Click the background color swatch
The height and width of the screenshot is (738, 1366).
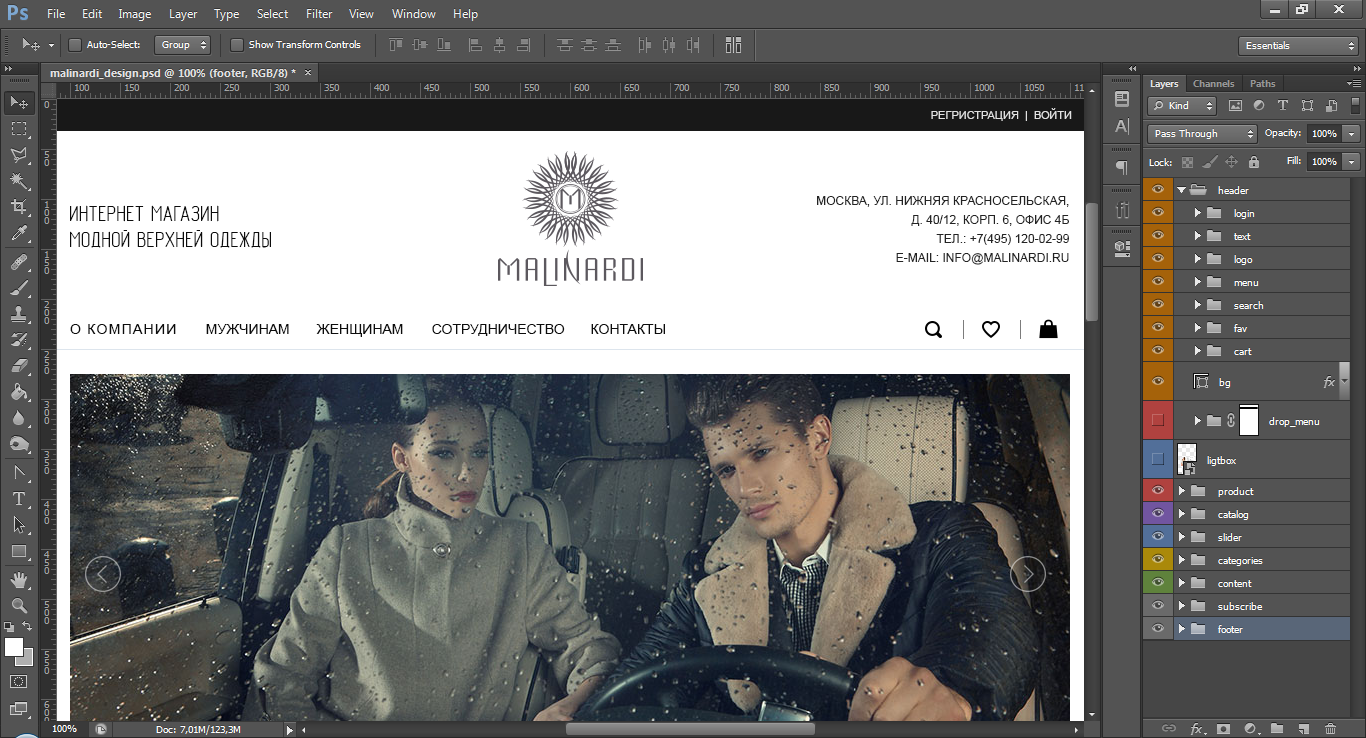[x=26, y=658]
